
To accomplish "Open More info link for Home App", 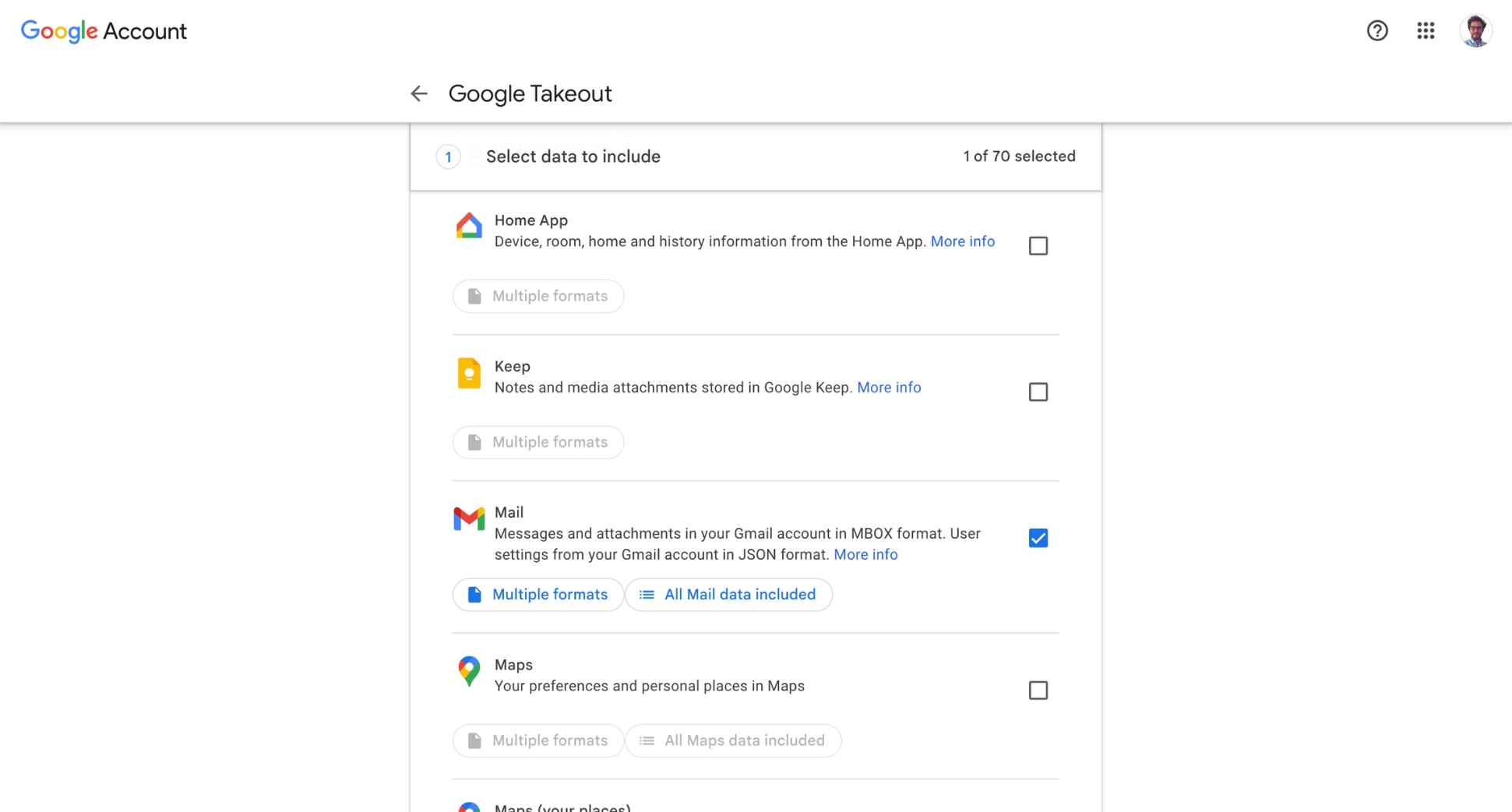I will (x=963, y=241).
